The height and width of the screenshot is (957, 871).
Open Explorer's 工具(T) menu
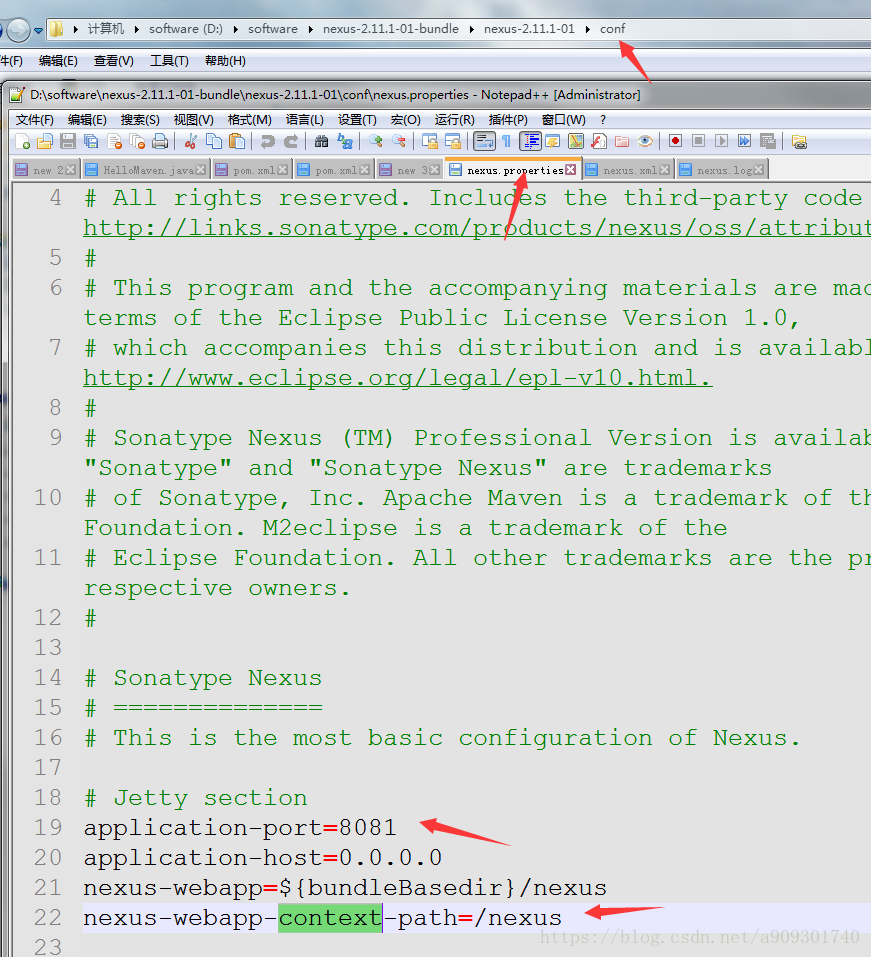[x=169, y=61]
